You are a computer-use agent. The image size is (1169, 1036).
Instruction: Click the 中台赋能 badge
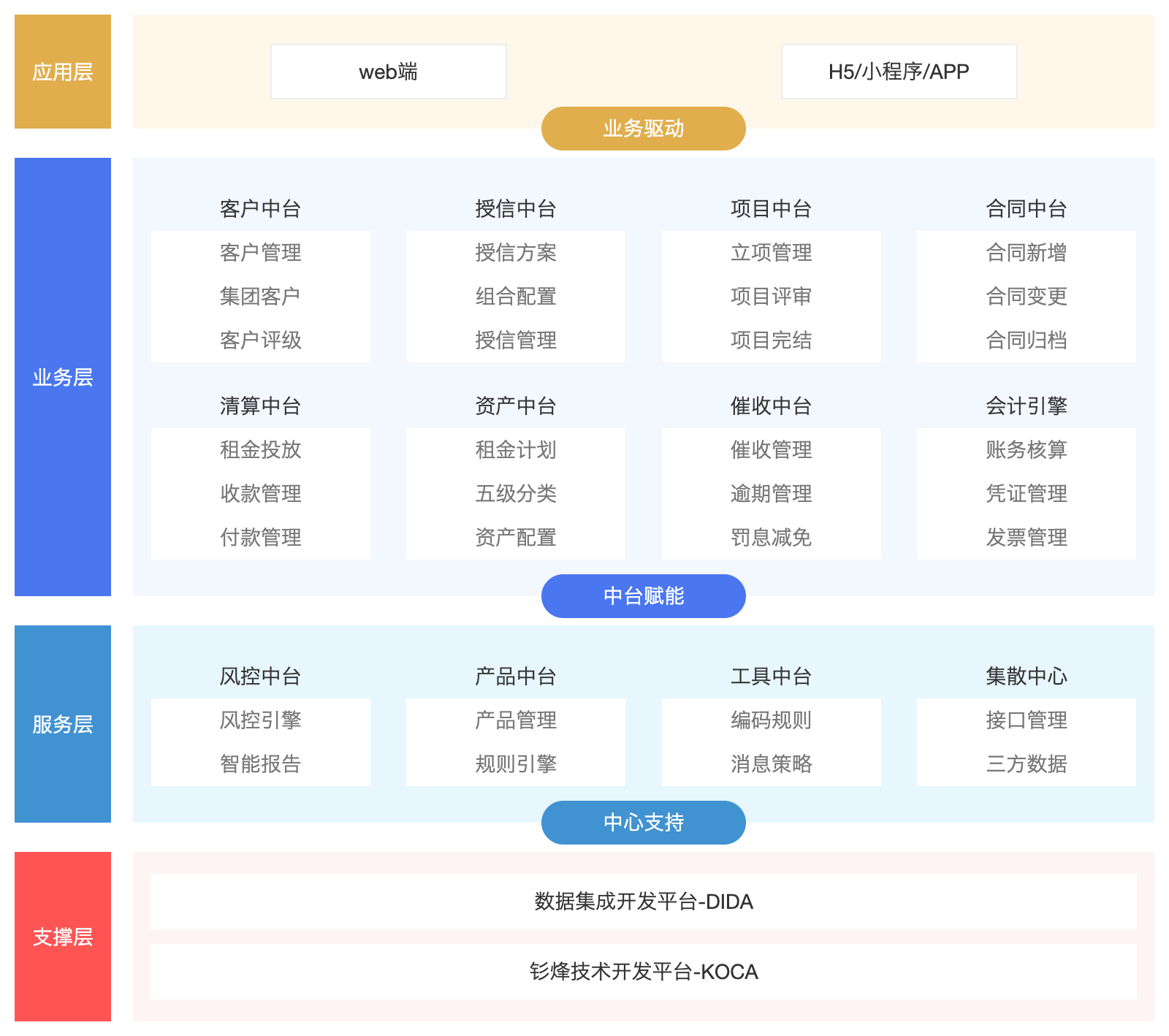(643, 595)
